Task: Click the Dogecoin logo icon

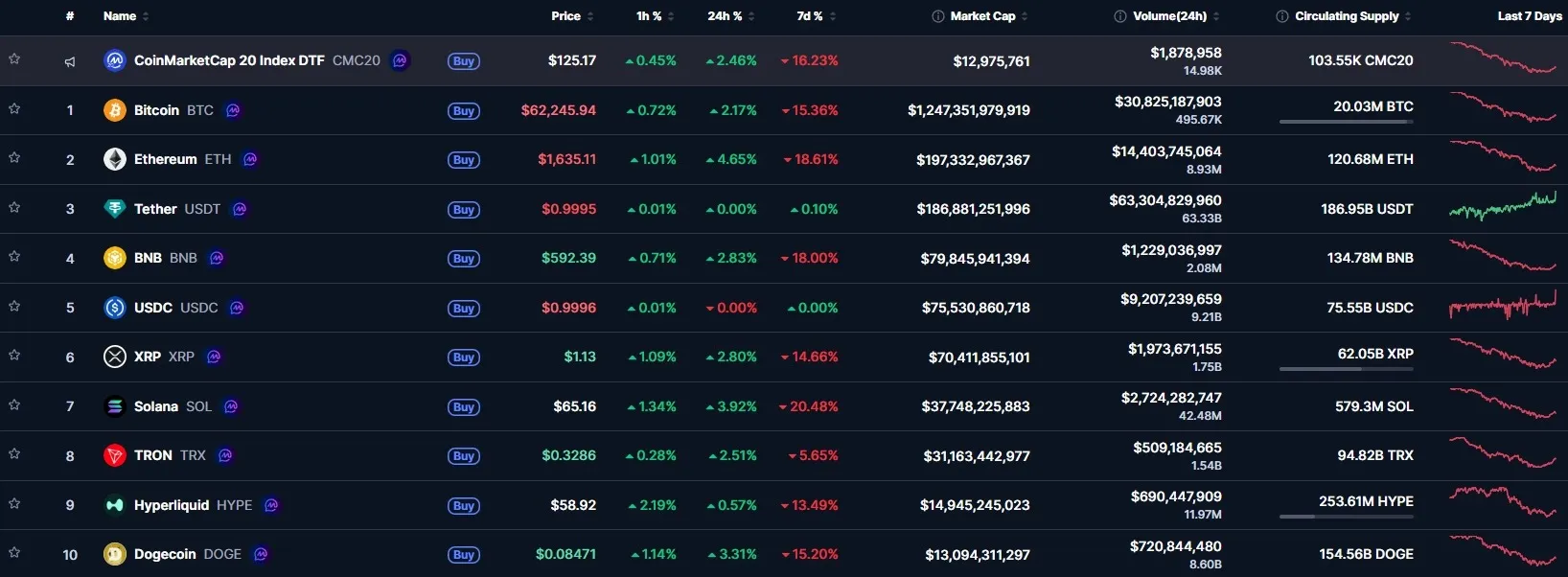Action: (115, 554)
